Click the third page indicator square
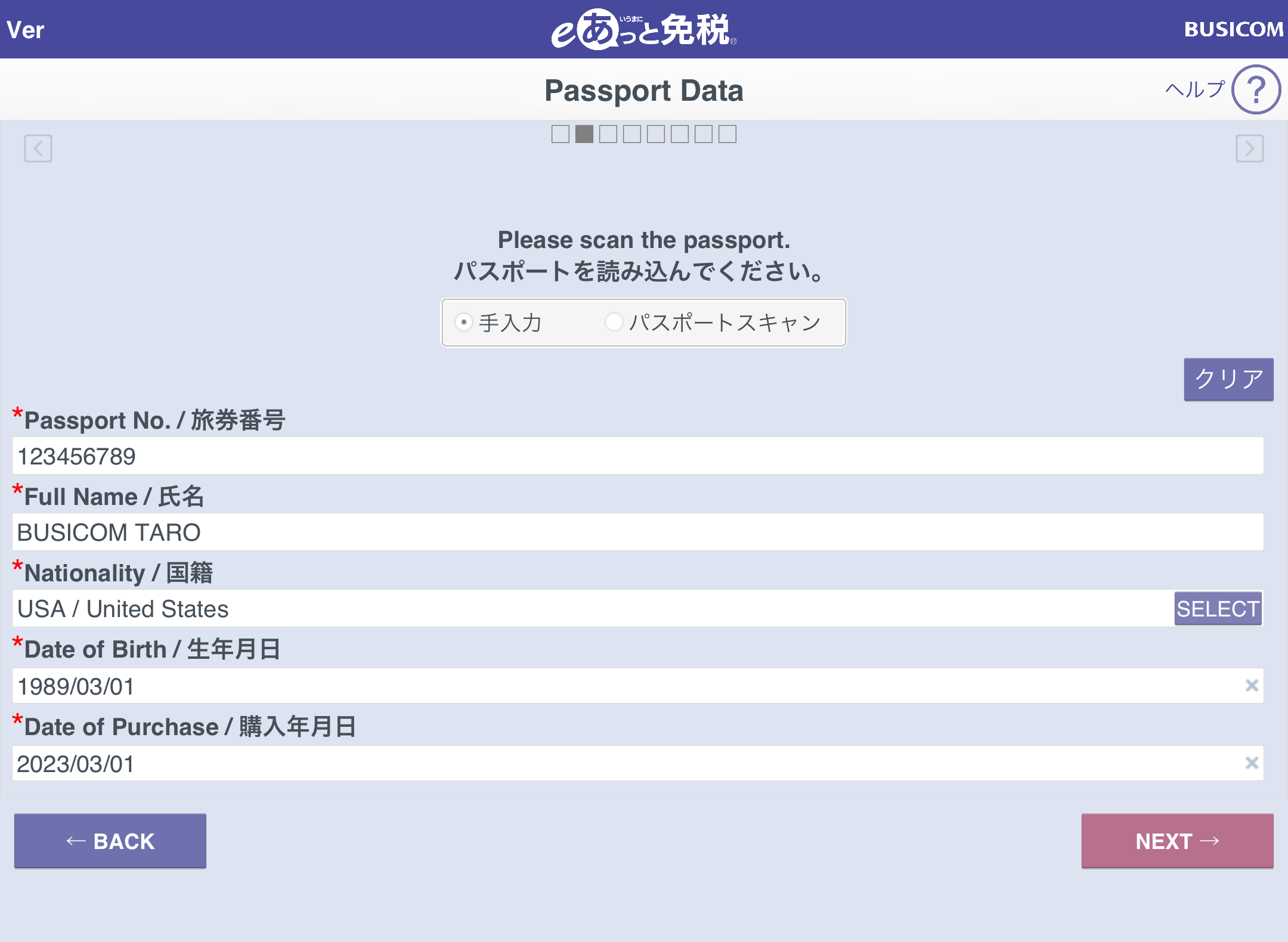 [x=608, y=134]
